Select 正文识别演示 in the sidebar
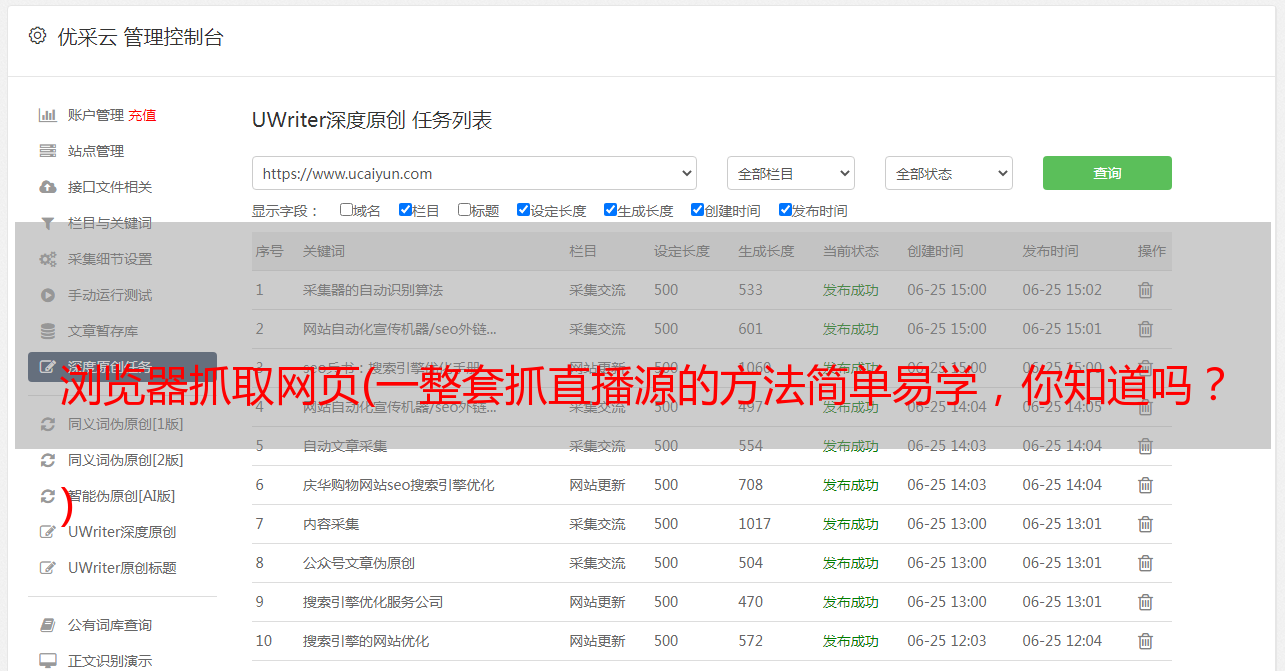Screen dimensions: 1285x671 pyautogui.click(x=110, y=661)
